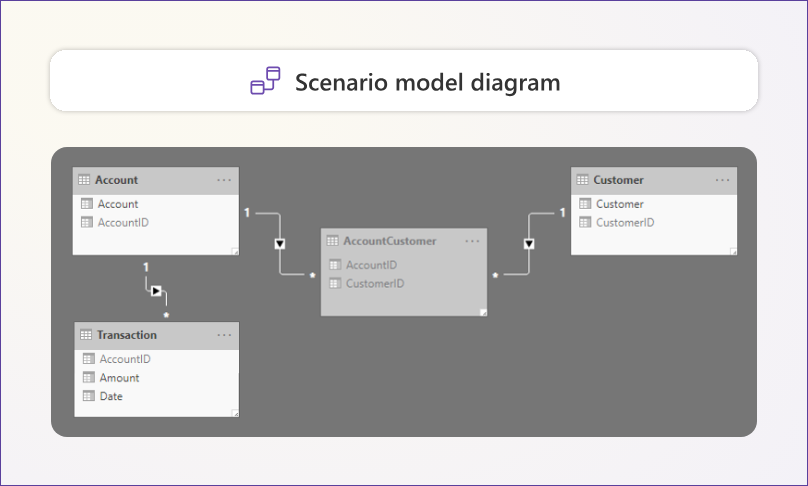Click the resize handle of the AccountCustomer table
The height and width of the screenshot is (486, 808).
pyautogui.click(x=483, y=312)
